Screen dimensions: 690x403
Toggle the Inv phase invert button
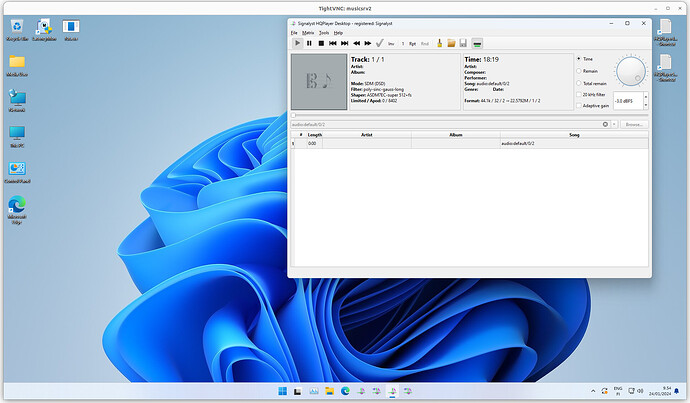tap(391, 44)
